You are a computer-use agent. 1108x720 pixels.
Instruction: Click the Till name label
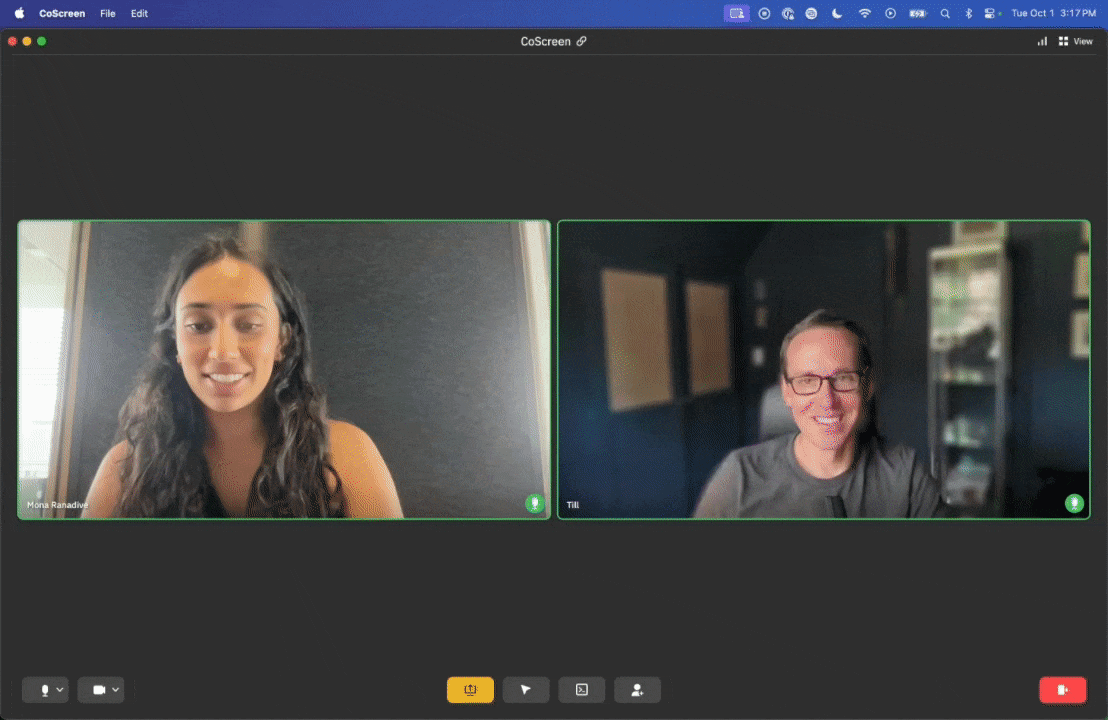point(572,504)
